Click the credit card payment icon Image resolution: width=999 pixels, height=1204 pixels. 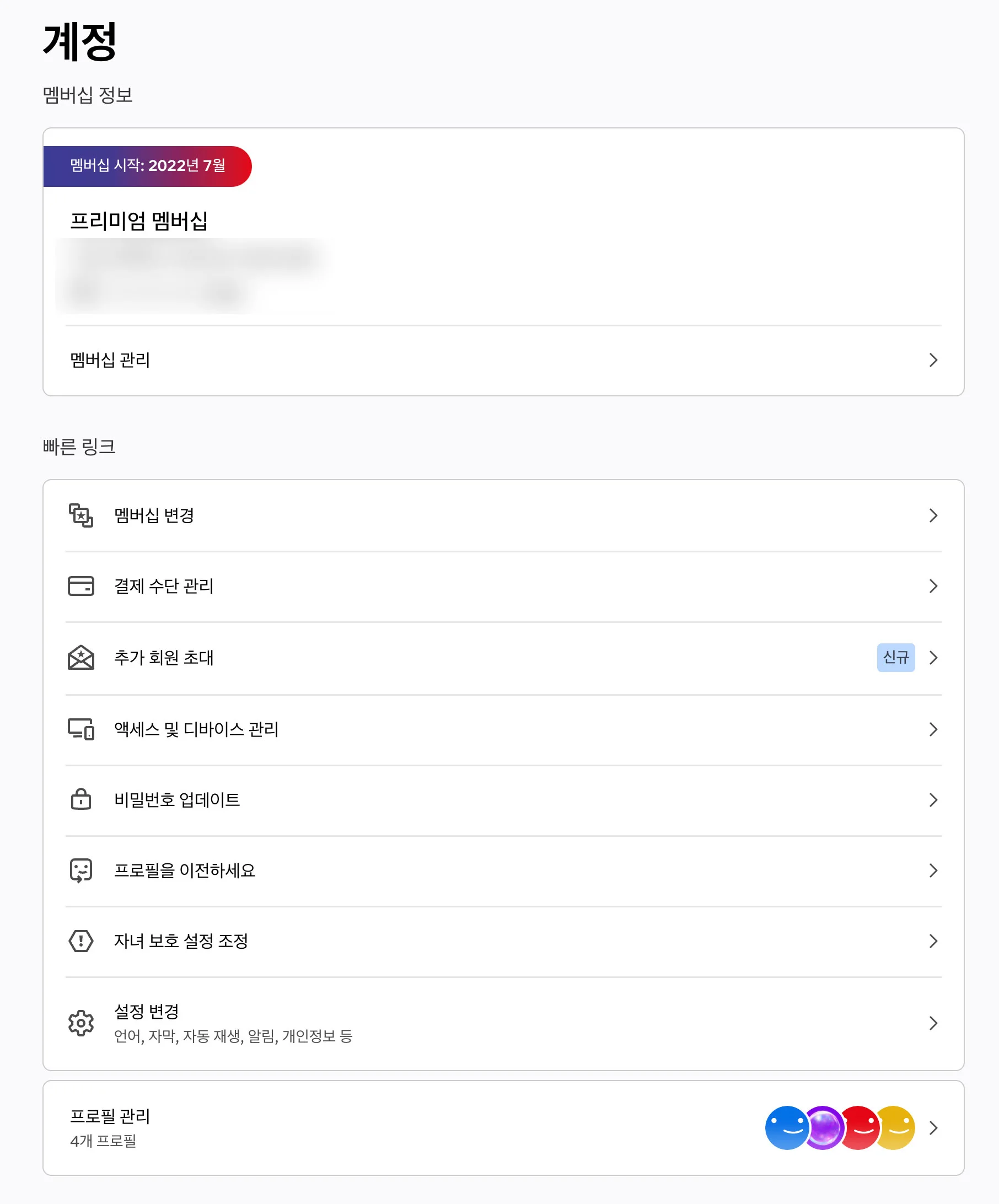(x=81, y=586)
